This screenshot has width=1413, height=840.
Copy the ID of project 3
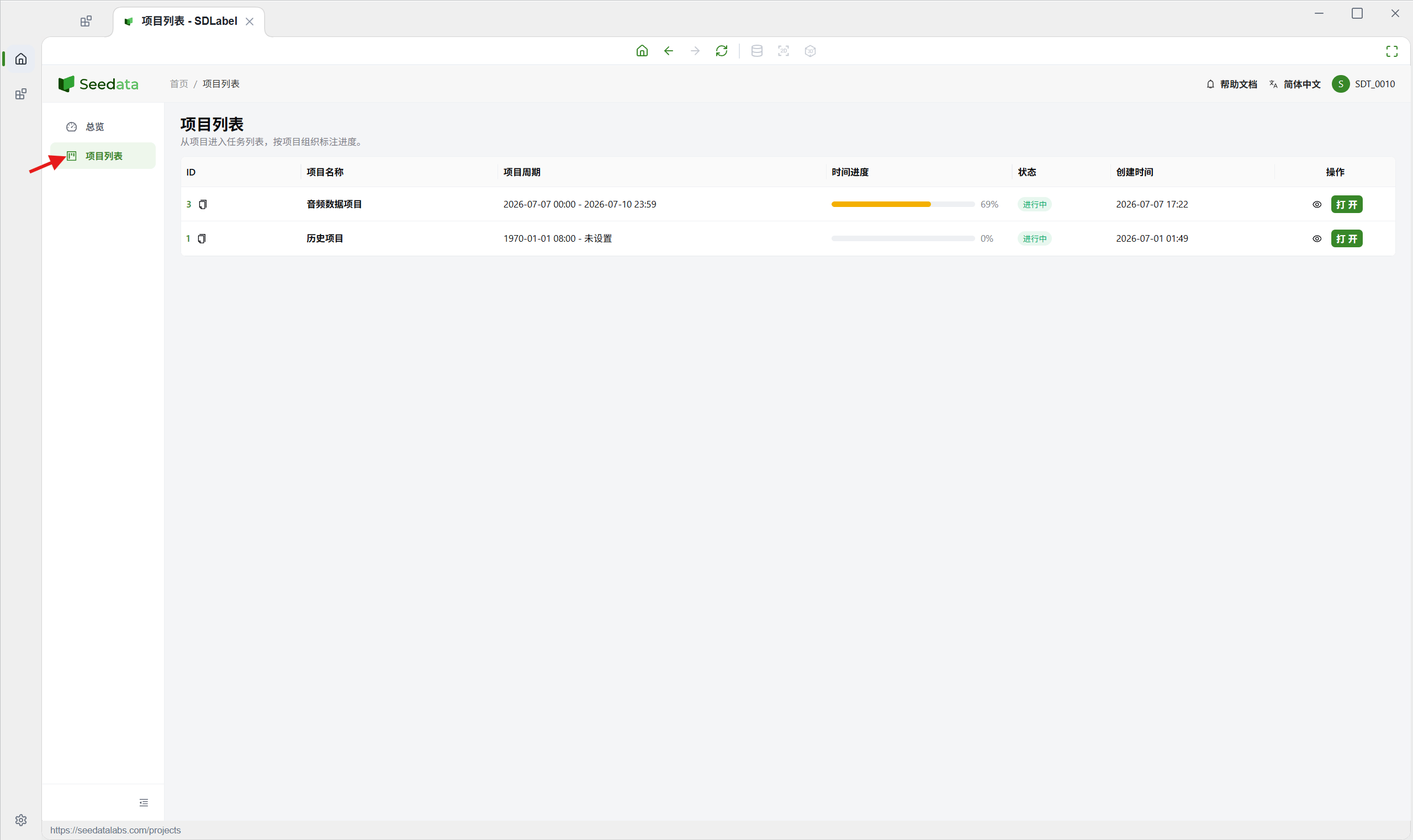click(x=203, y=204)
